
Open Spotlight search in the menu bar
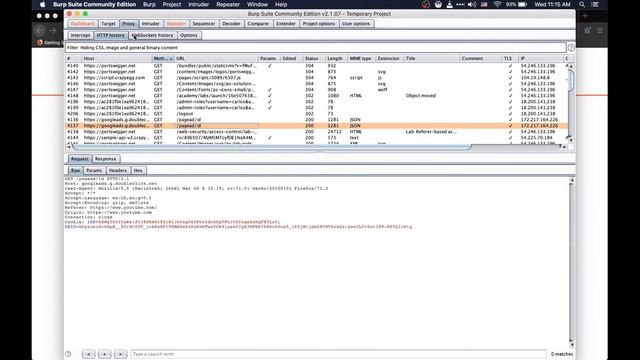tap(582, 4)
